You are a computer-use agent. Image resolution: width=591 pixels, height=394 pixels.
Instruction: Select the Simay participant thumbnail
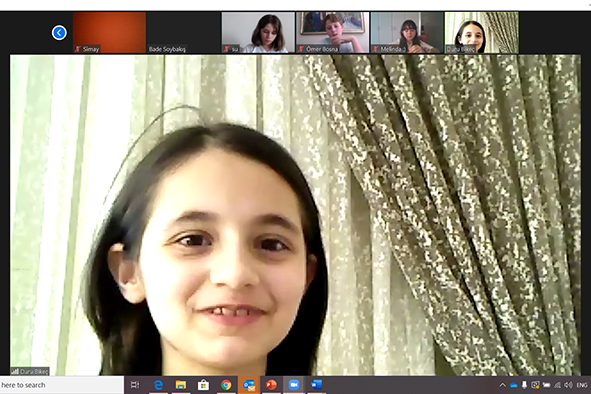[x=109, y=32]
